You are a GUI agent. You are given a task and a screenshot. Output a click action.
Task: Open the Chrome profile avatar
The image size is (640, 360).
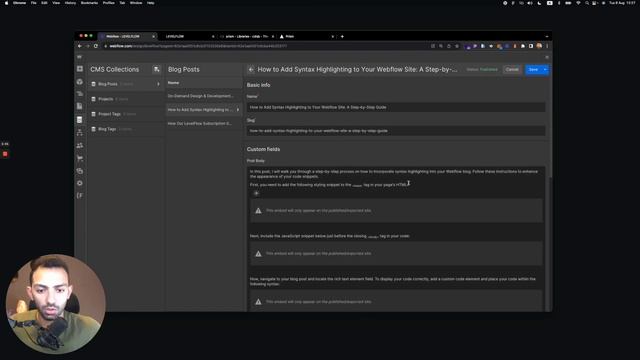pos(539,46)
